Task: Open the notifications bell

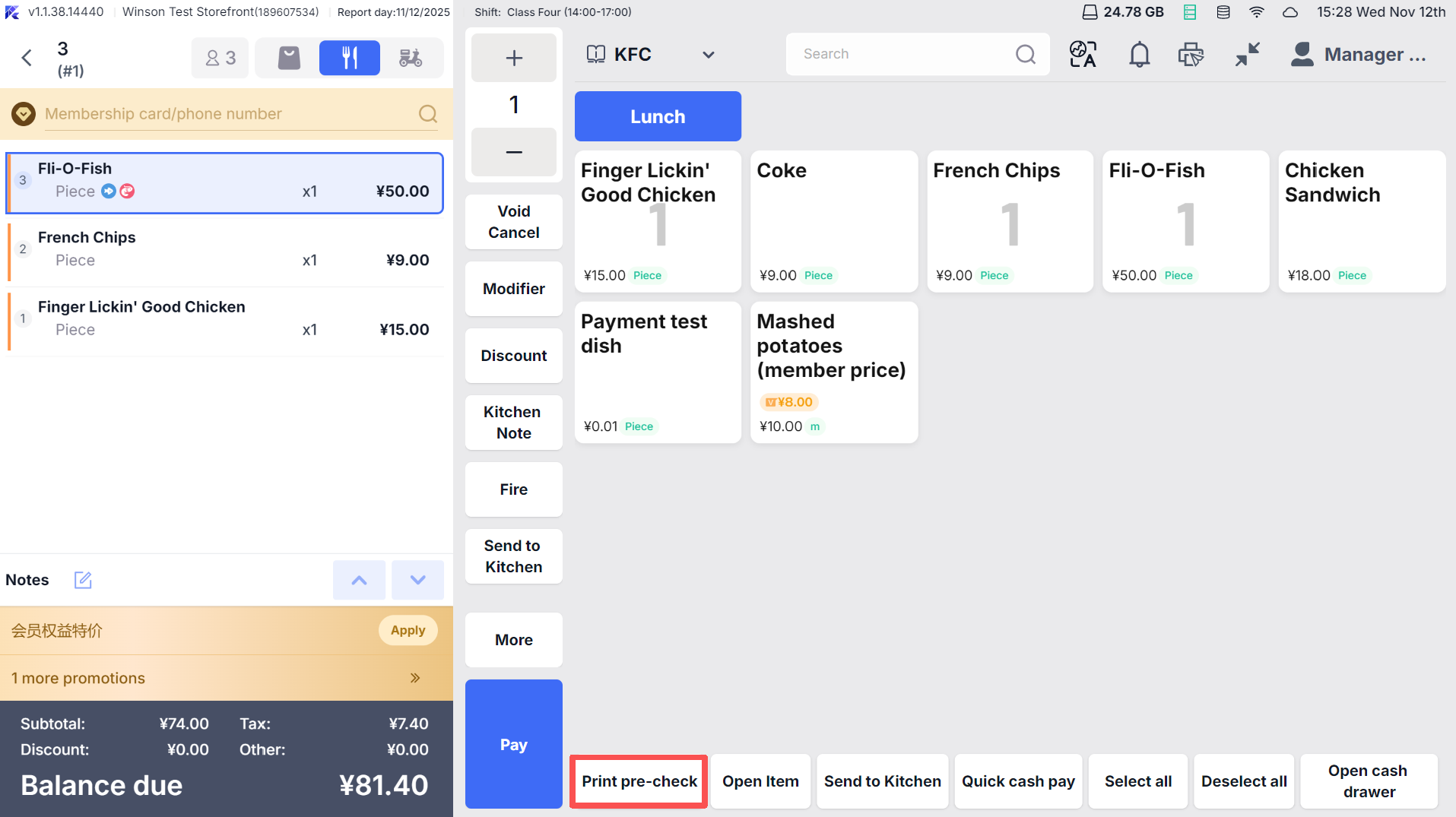Action: tap(1139, 55)
